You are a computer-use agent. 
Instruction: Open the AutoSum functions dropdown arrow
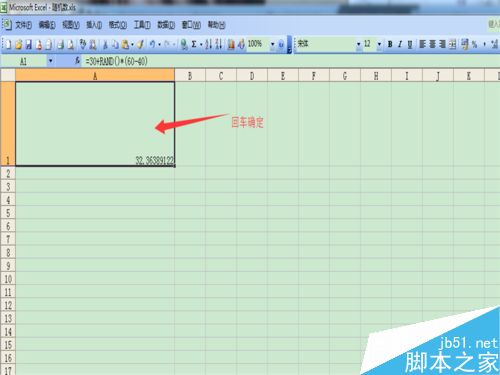201,45
